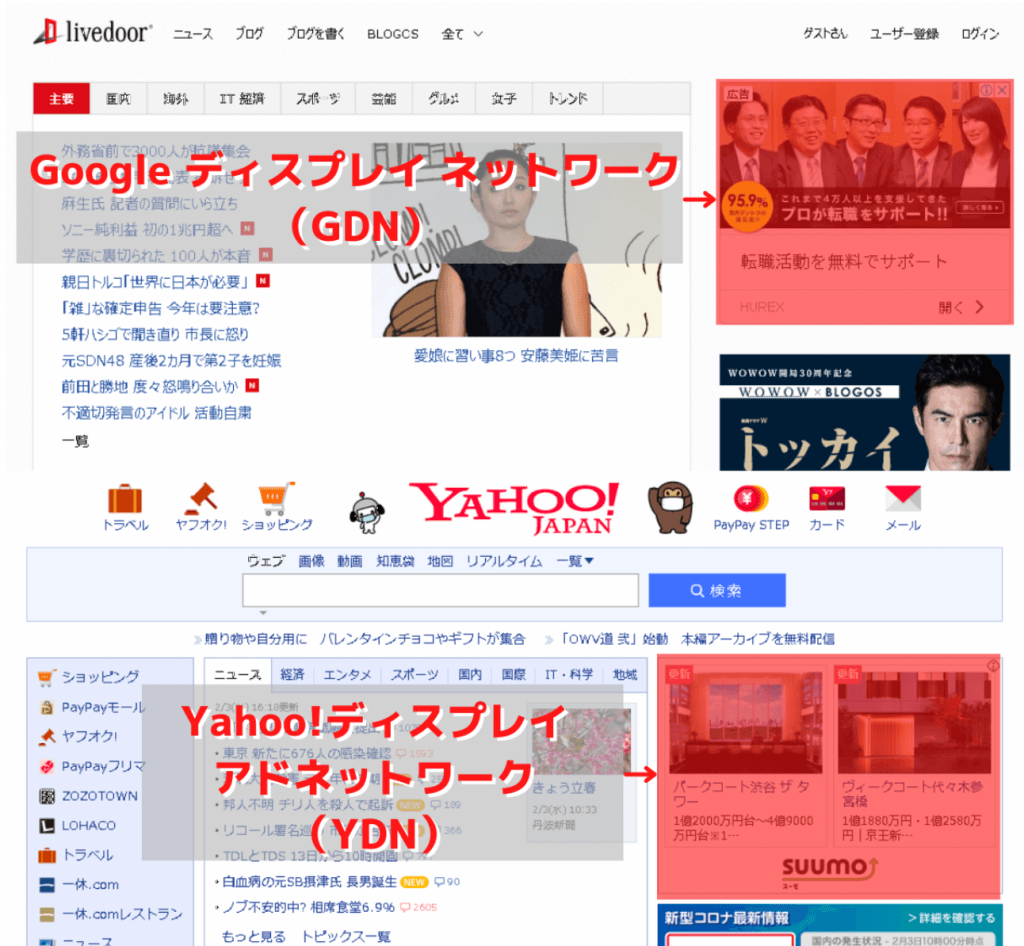The image size is (1024, 946).
Task: Select the トレンド tab
Action: pyautogui.click(x=568, y=99)
